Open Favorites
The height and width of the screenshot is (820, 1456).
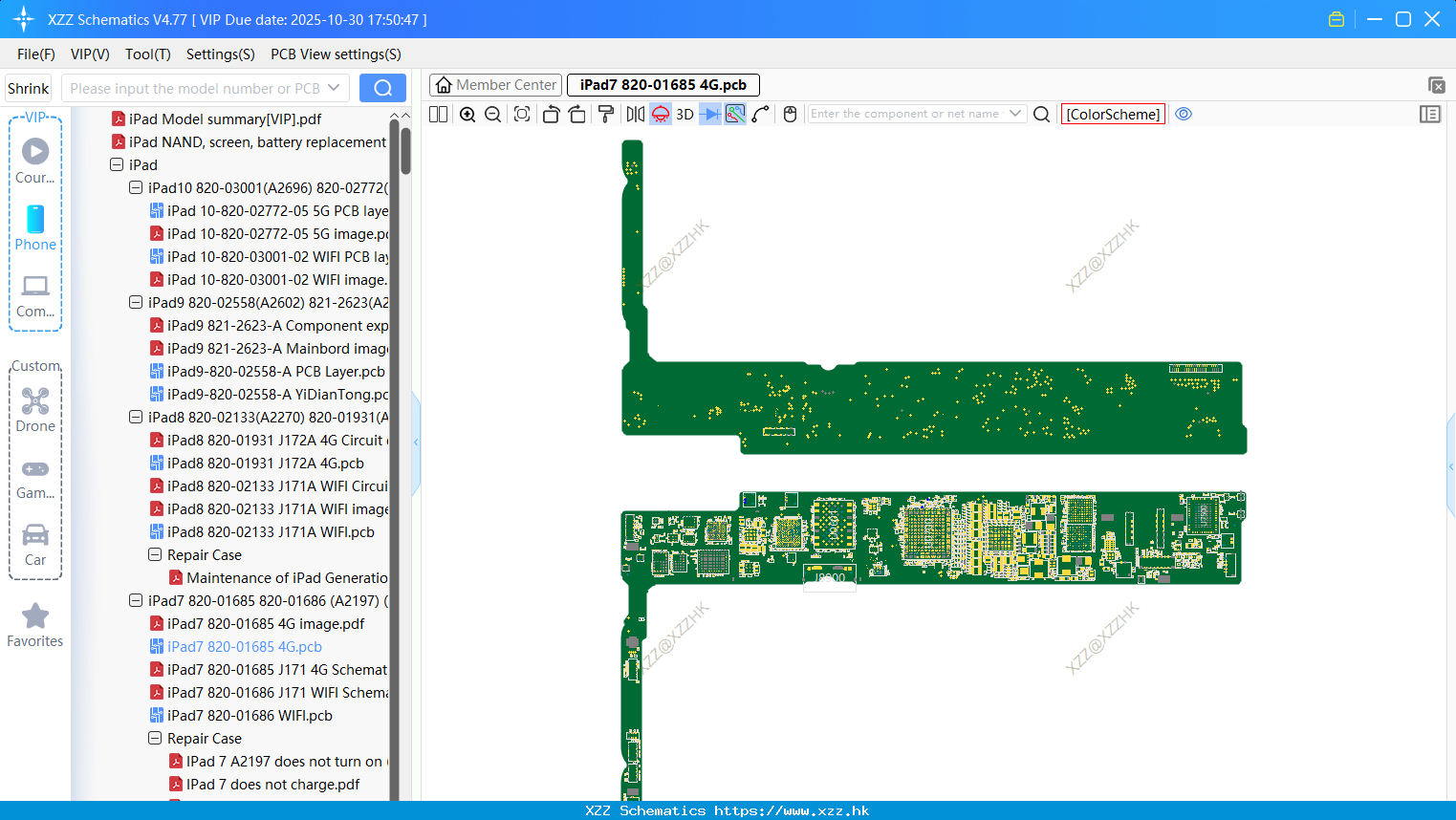pos(35,626)
